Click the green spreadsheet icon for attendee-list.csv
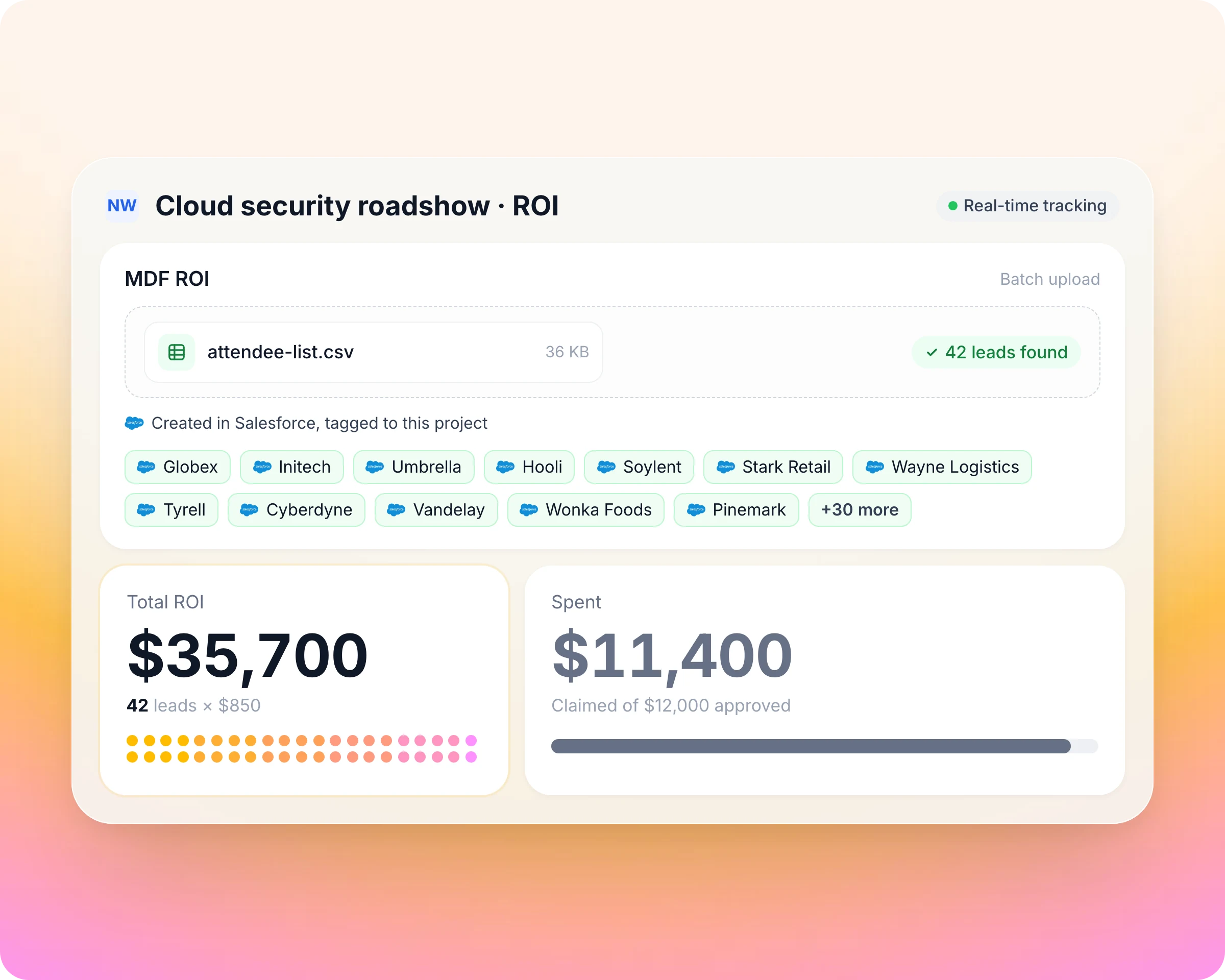Viewport: 1225px width, 980px height. click(177, 352)
